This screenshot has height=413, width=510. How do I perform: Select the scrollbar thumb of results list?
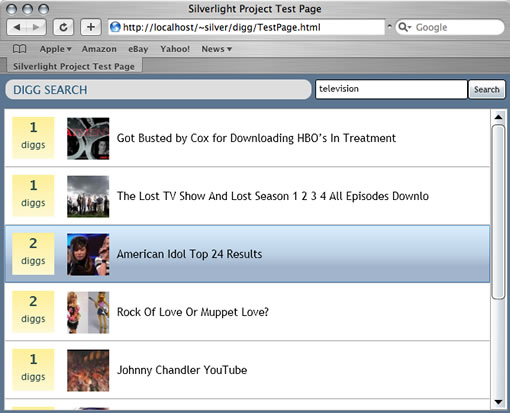[498, 212]
